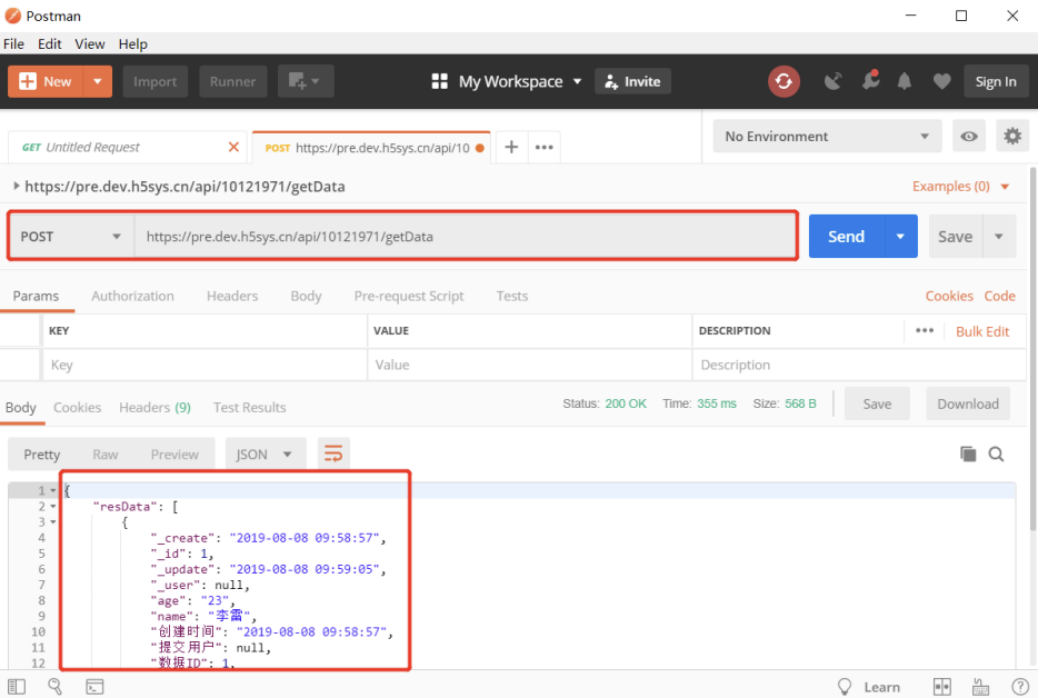
Task: Click the Key parameter field
Action: [205, 365]
